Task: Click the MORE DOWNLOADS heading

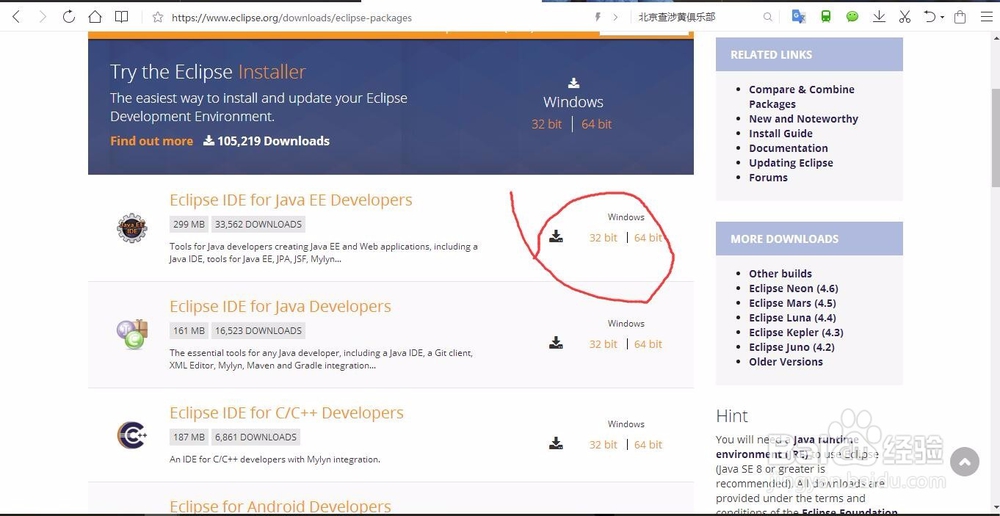Action: [x=784, y=239]
